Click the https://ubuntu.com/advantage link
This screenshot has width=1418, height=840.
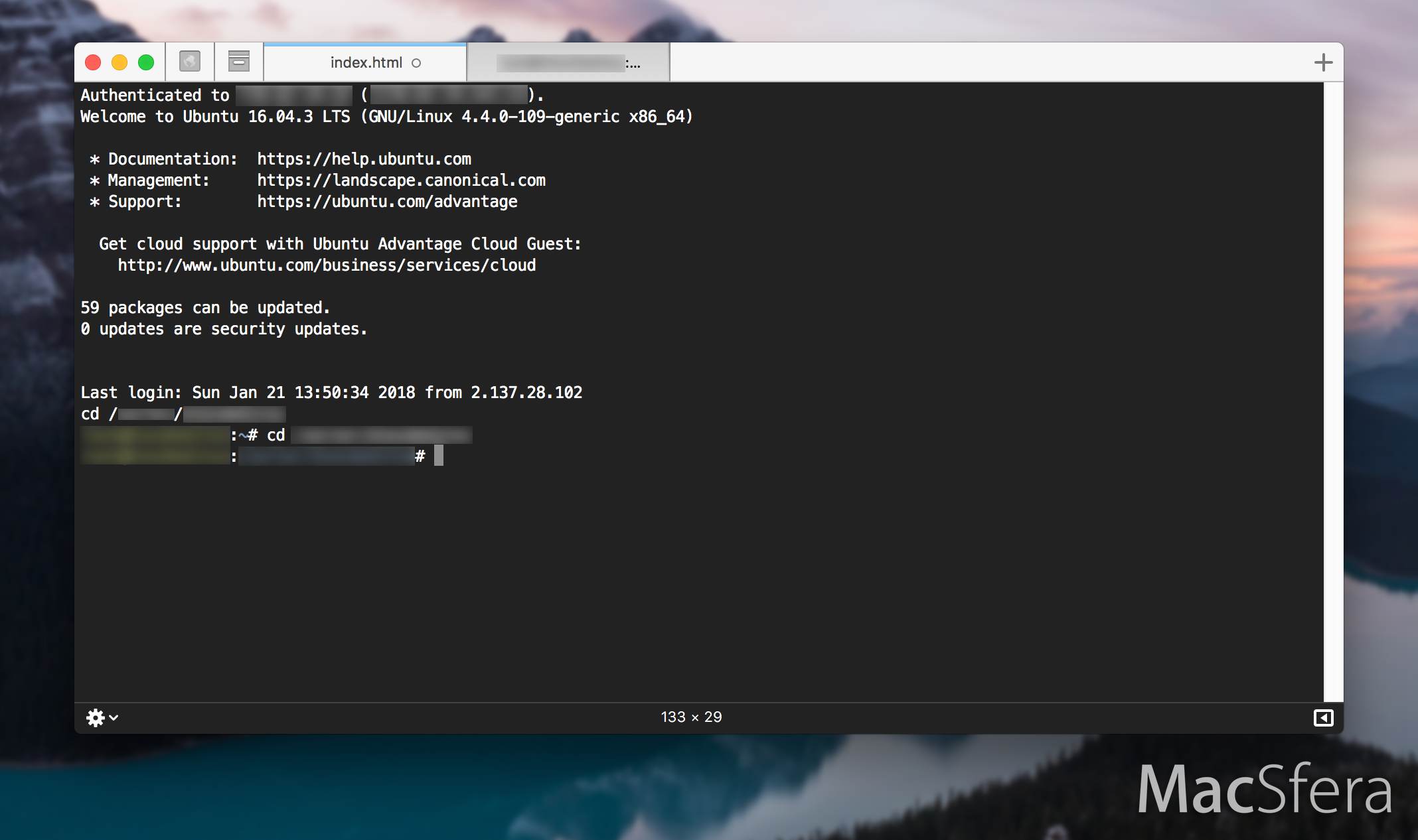(x=387, y=202)
